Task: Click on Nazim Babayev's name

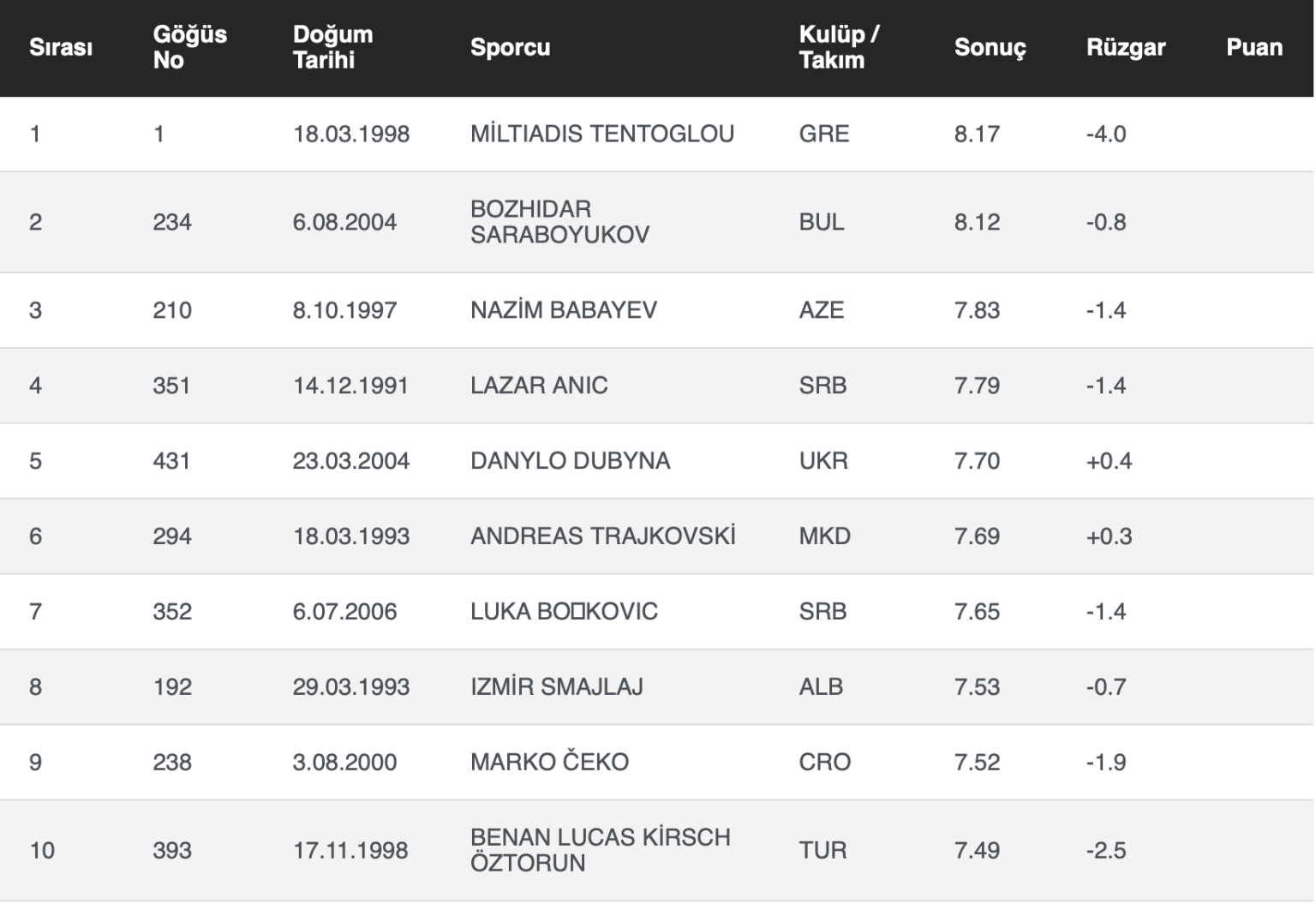Action: point(563,310)
